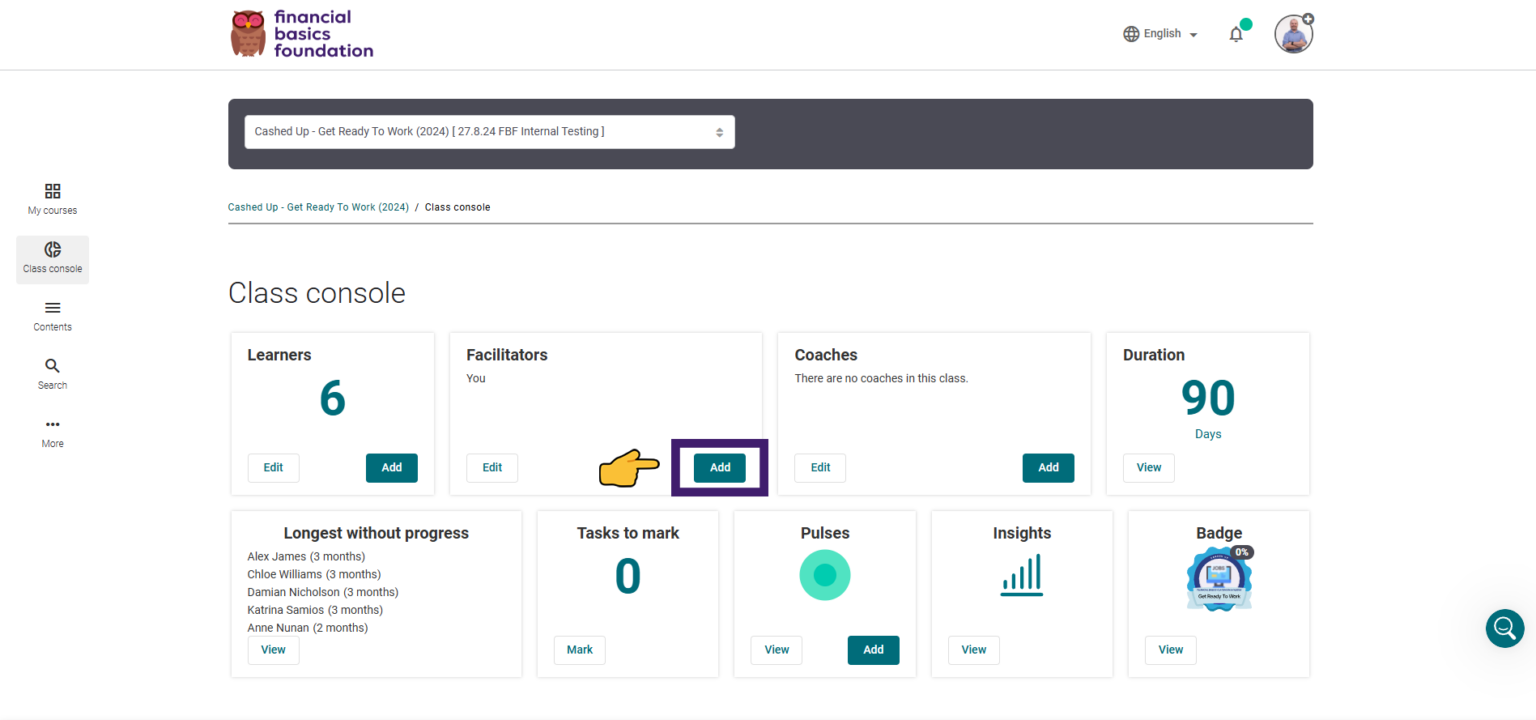
Task: Click the Get Ready To Work badge image
Action: (1219, 579)
